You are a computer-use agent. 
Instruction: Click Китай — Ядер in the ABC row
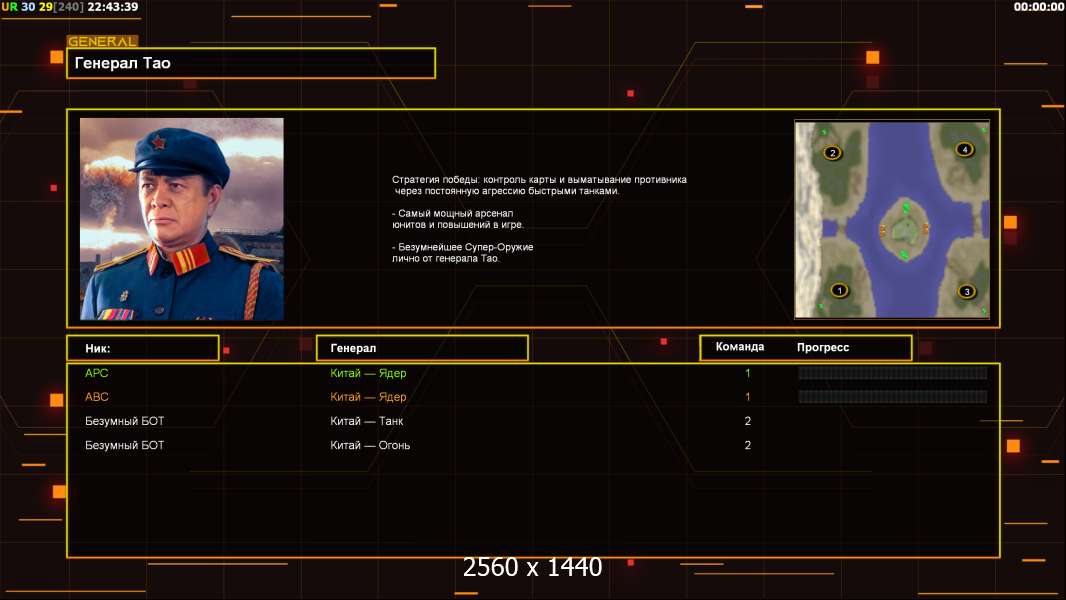click(x=368, y=397)
